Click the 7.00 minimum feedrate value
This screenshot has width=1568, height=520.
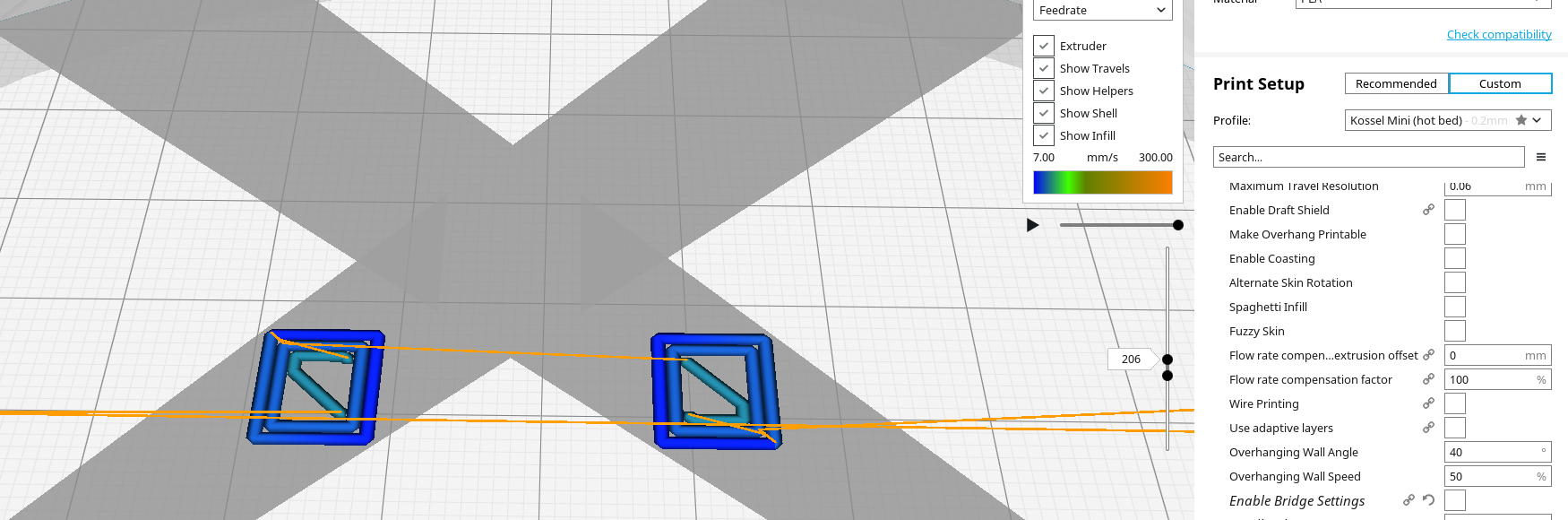[x=1044, y=157]
